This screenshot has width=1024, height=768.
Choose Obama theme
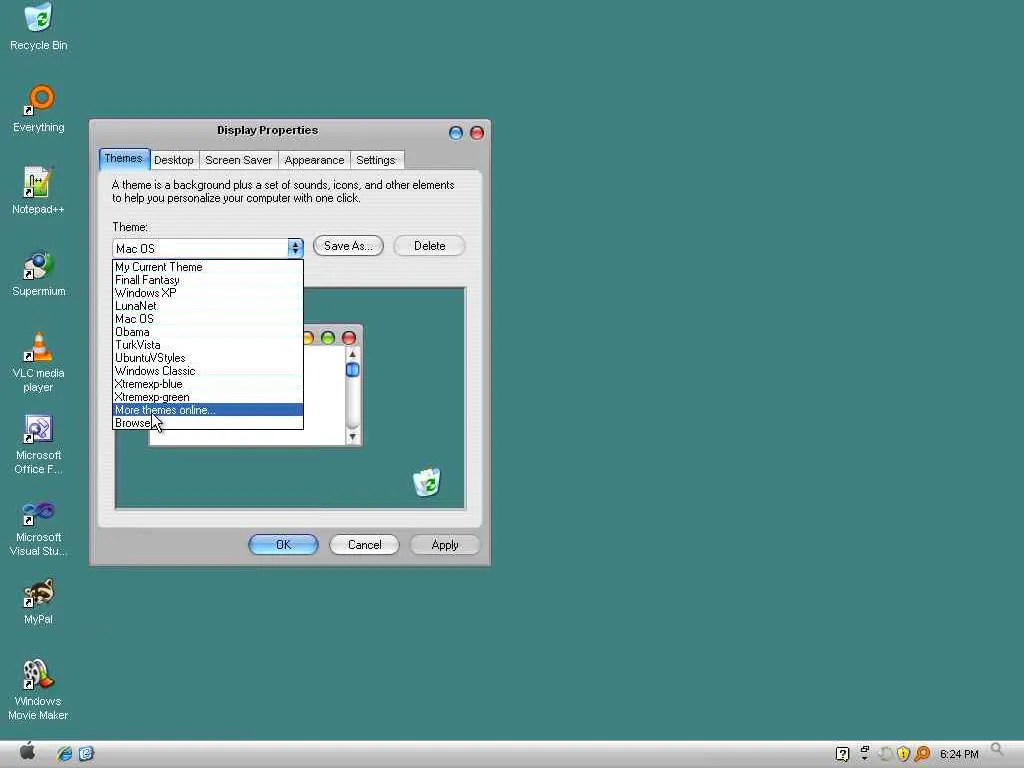point(208,332)
